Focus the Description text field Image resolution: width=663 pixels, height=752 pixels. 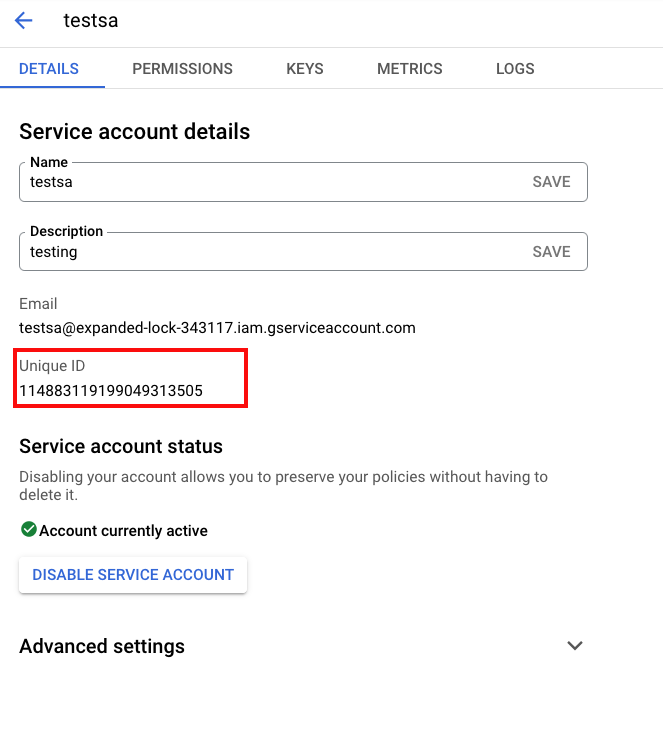[x=270, y=252]
